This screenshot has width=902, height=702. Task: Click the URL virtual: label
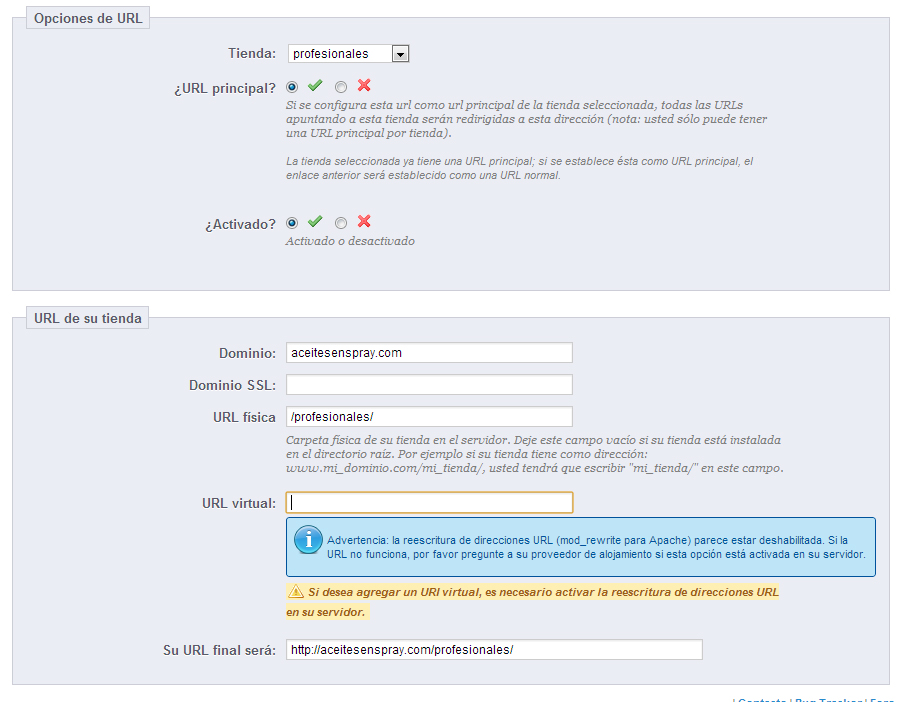click(239, 503)
